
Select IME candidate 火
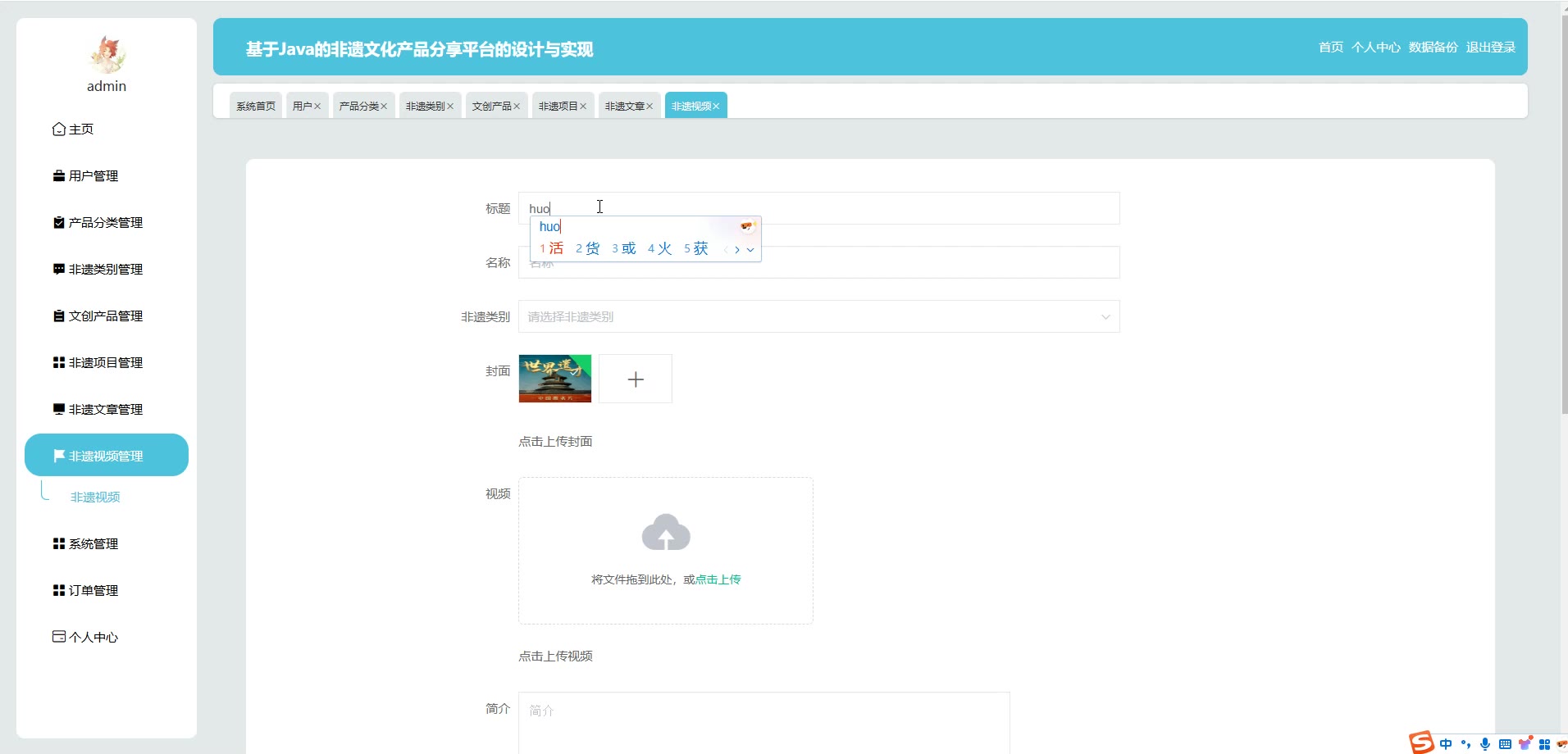tap(661, 248)
